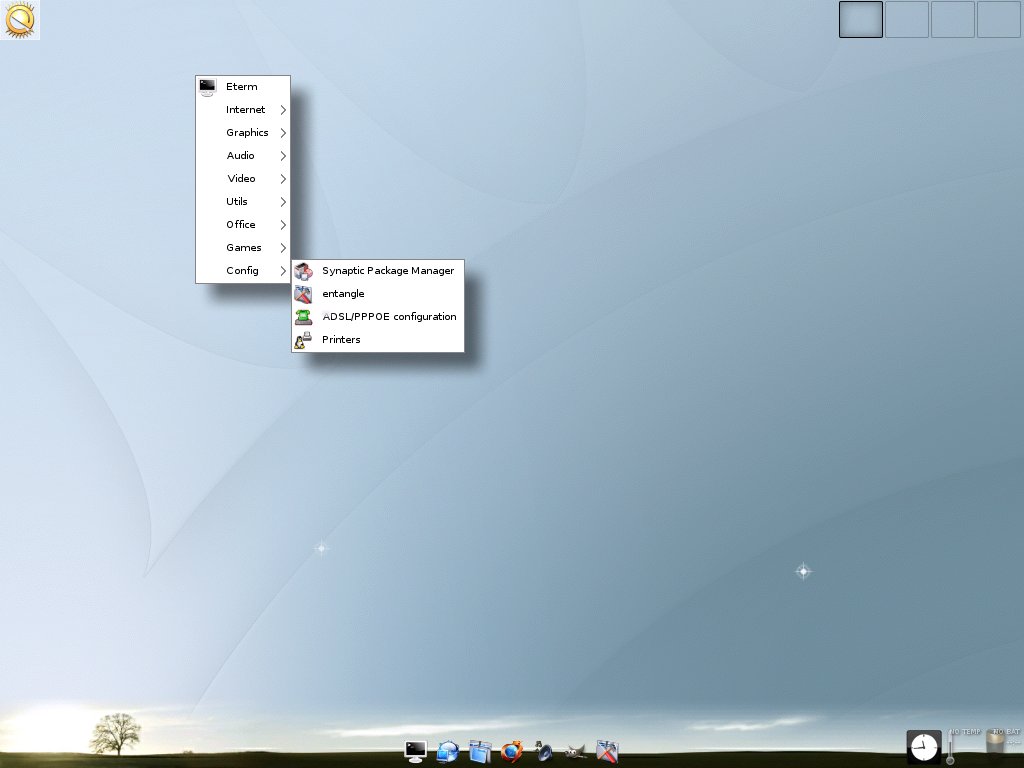Click the analog clock gadget
Image resolution: width=1024 pixels, height=768 pixels.
click(x=924, y=746)
